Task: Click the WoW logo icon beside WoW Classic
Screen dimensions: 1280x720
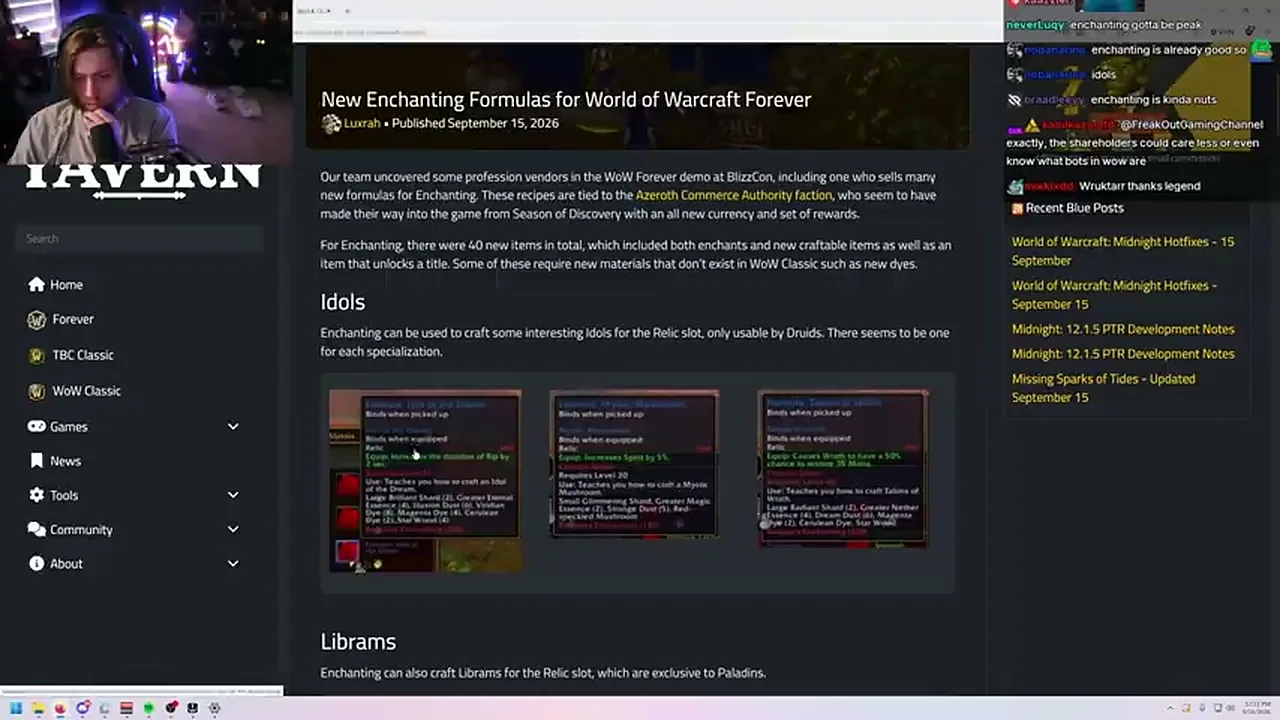Action: point(37,391)
